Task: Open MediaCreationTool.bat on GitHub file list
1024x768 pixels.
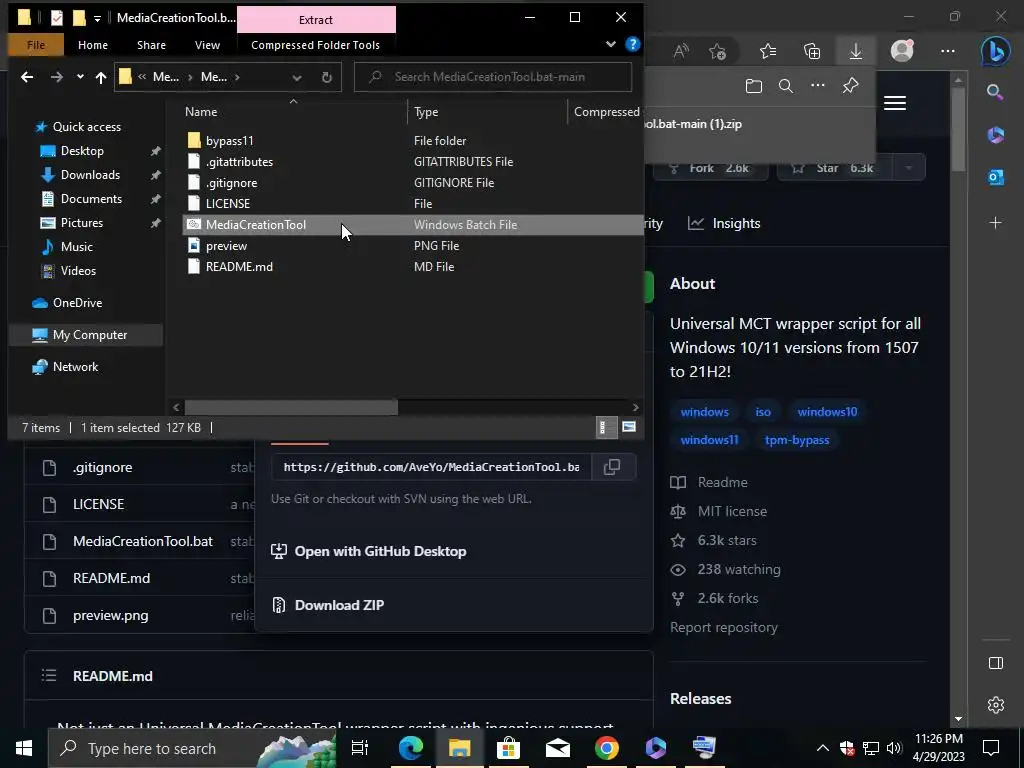Action: [143, 541]
